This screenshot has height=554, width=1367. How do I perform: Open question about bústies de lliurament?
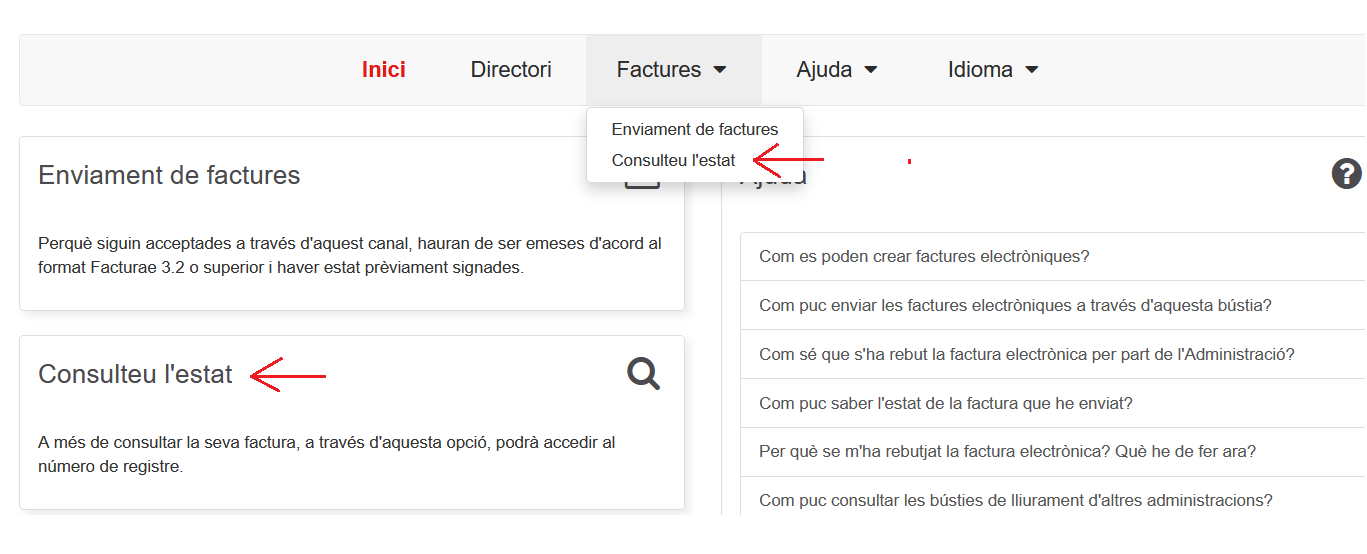1015,500
